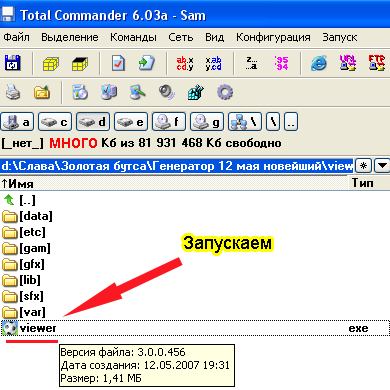Switch to drive e
Viewport: 390px width, 390px height.
pyautogui.click(x=131, y=122)
